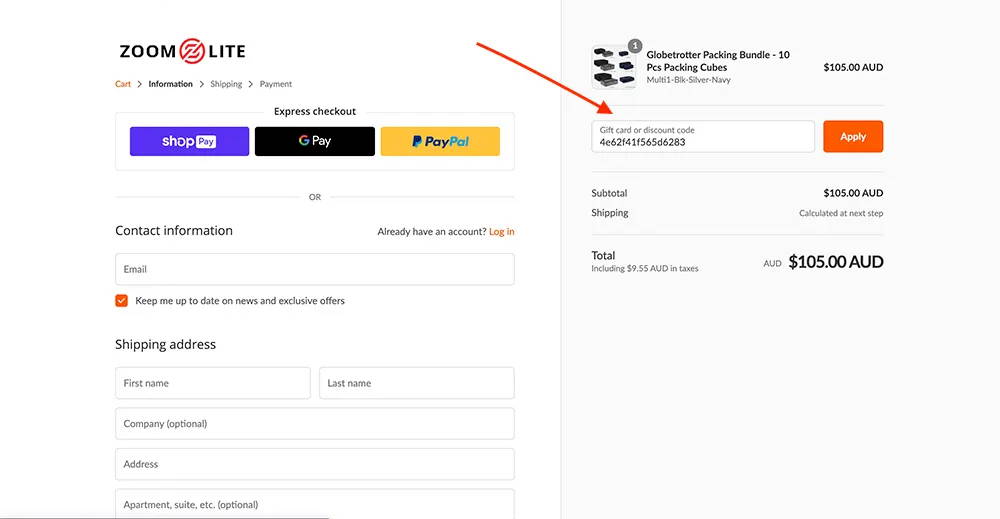The width and height of the screenshot is (1000, 519).
Task: Open the Zoomlite logo homepage
Action: 182,51
